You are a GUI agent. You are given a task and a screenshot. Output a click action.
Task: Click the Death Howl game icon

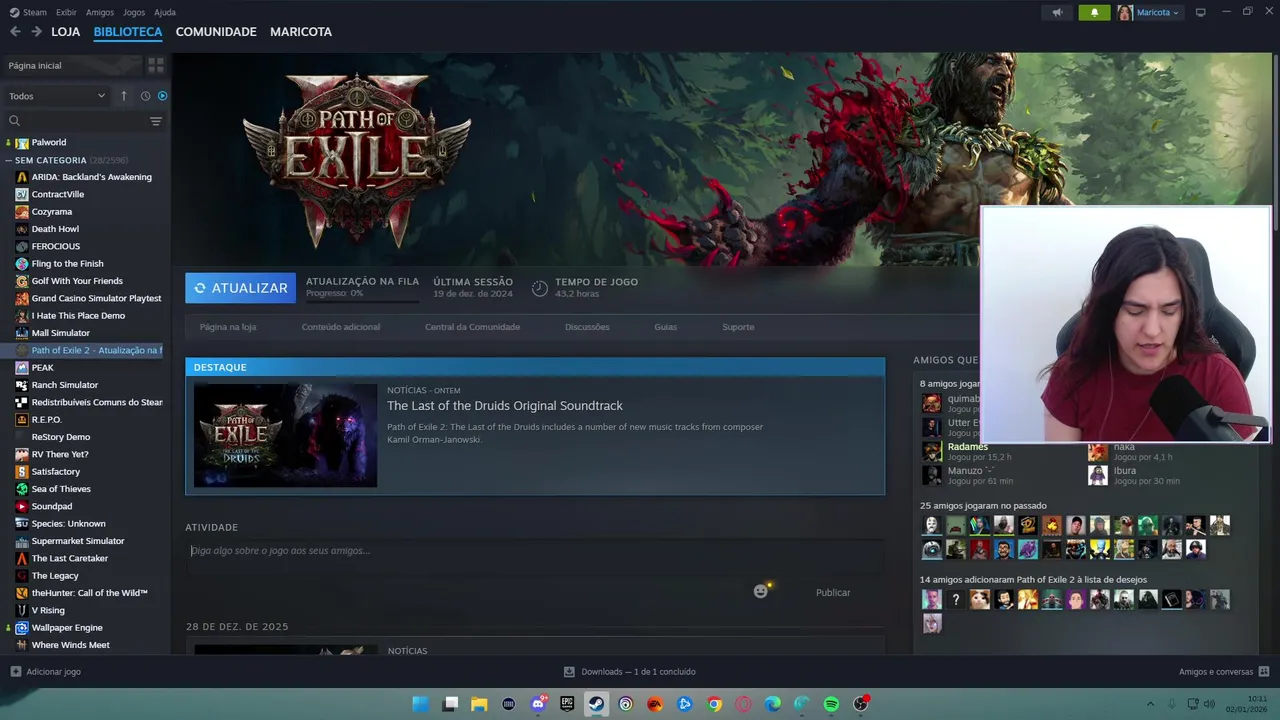point(22,229)
